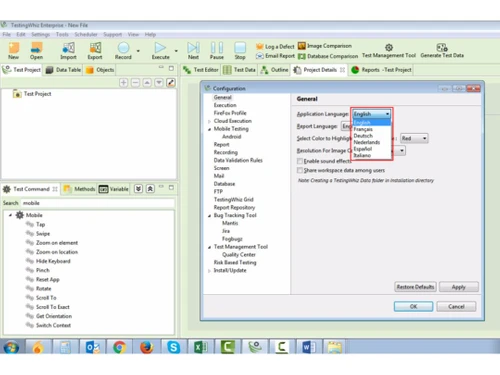This screenshot has height=375, width=500.
Task: Open Test Management Tool from toolbar
Action: pos(389,51)
